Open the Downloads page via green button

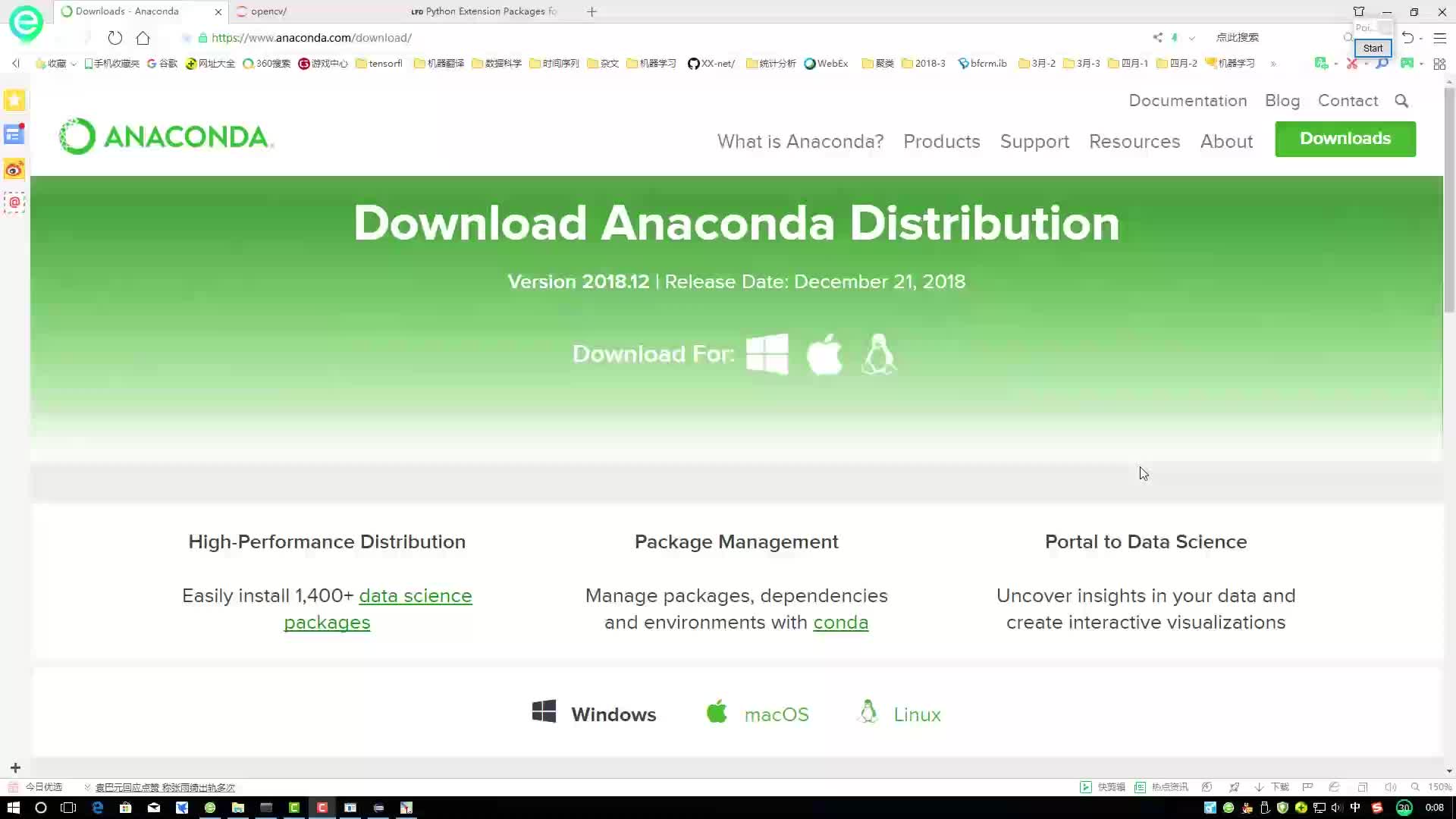click(x=1345, y=138)
